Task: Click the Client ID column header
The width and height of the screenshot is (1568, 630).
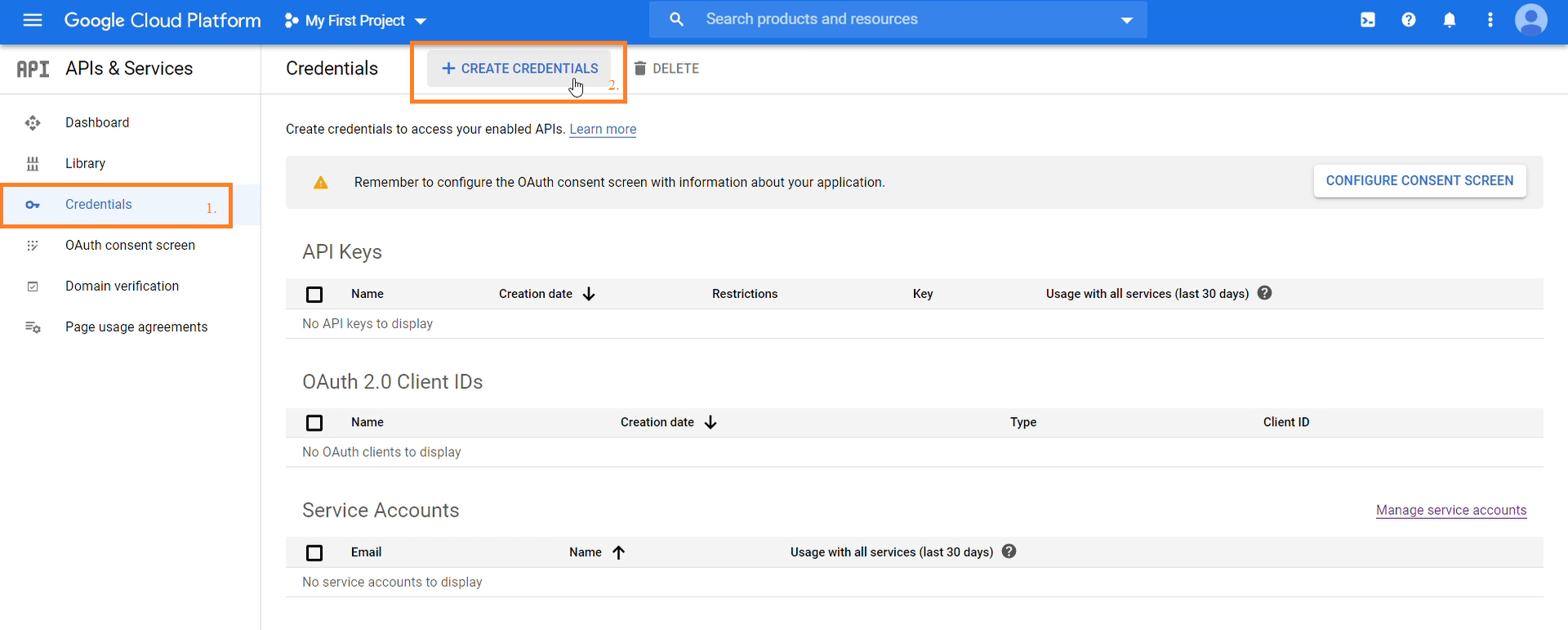Action: click(x=1286, y=422)
